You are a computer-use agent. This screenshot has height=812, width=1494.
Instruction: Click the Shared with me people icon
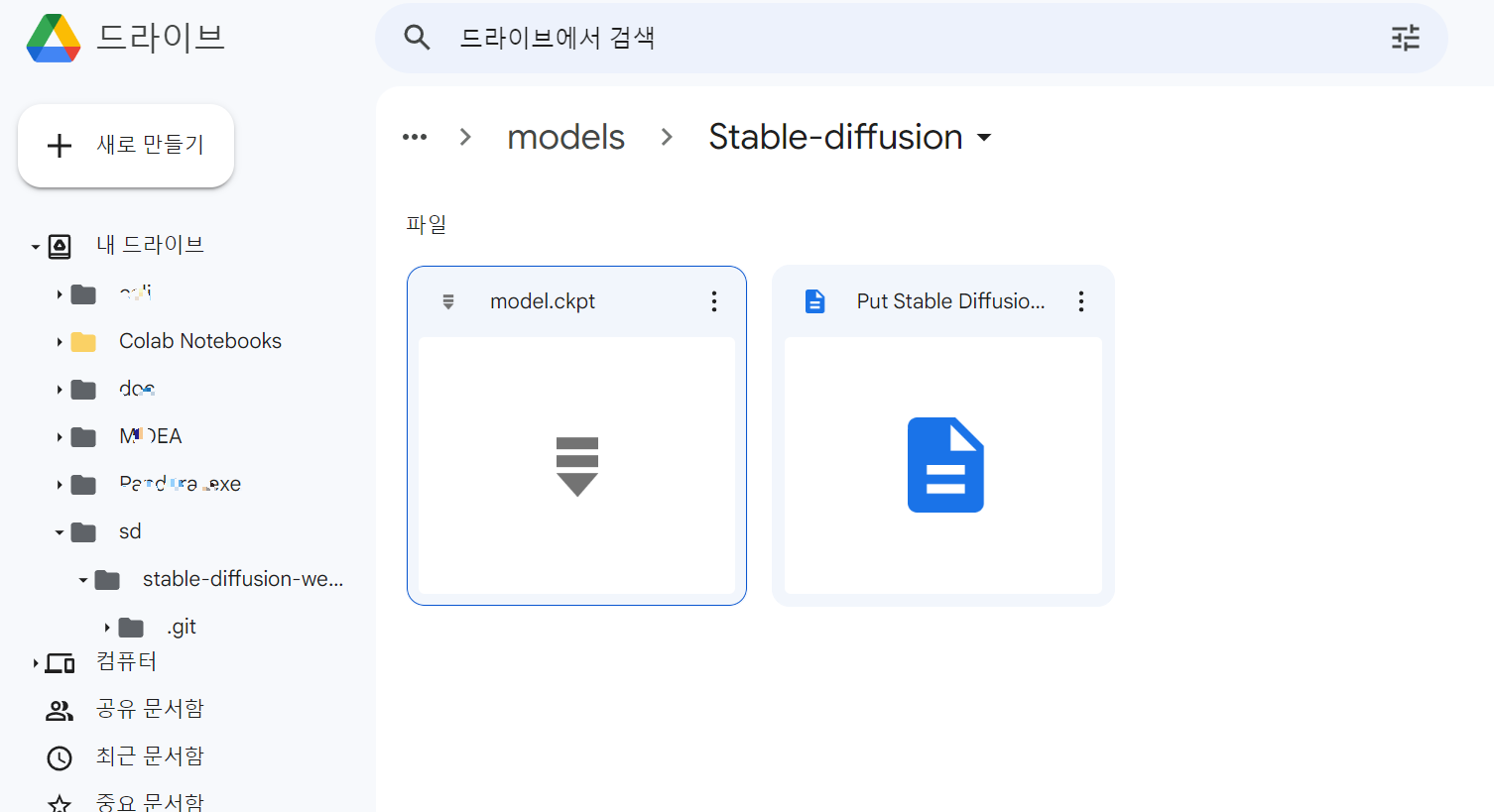(x=60, y=711)
